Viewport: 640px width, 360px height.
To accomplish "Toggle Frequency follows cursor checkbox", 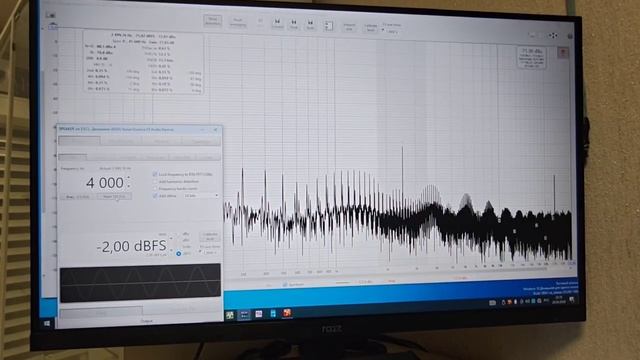I will pyautogui.click(x=155, y=189).
